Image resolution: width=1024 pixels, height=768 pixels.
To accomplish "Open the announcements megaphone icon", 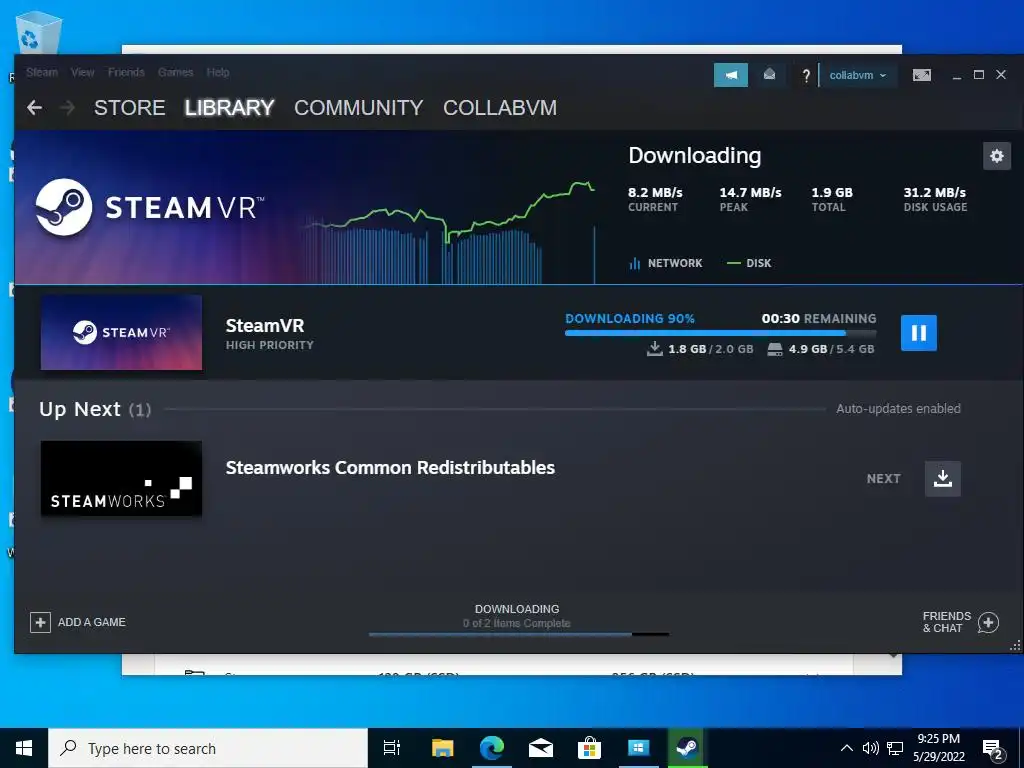I will point(731,75).
